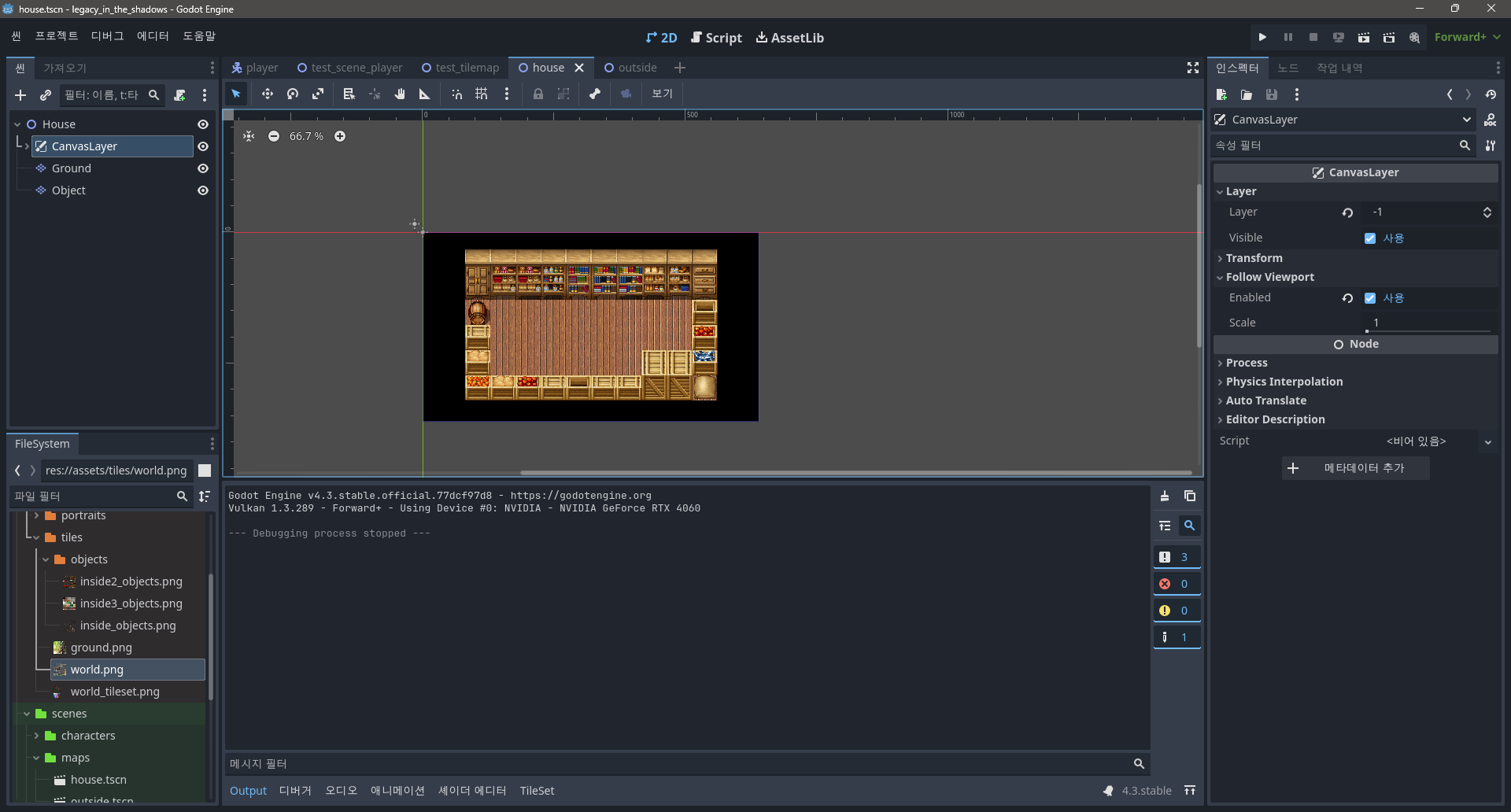
Task: Open the 보기 view menu button
Action: (662, 94)
